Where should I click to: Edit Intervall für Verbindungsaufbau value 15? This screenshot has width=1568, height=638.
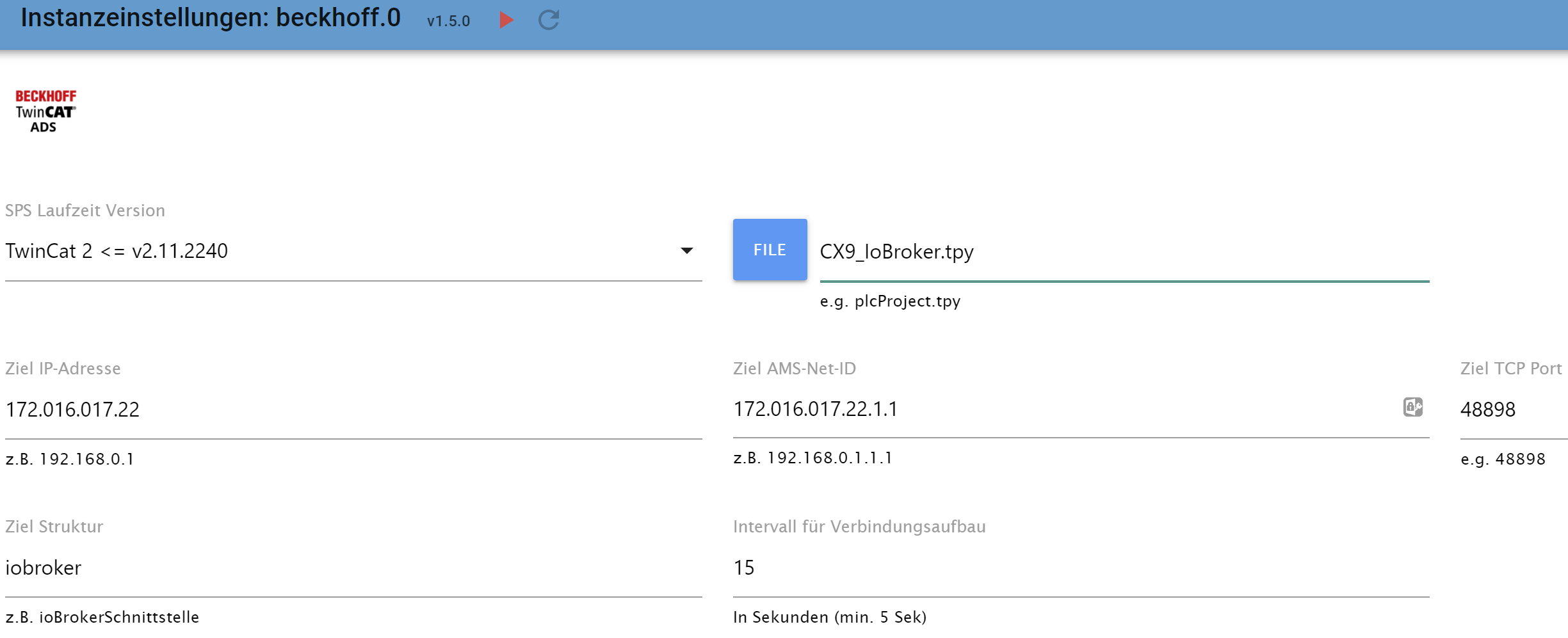(x=1081, y=568)
